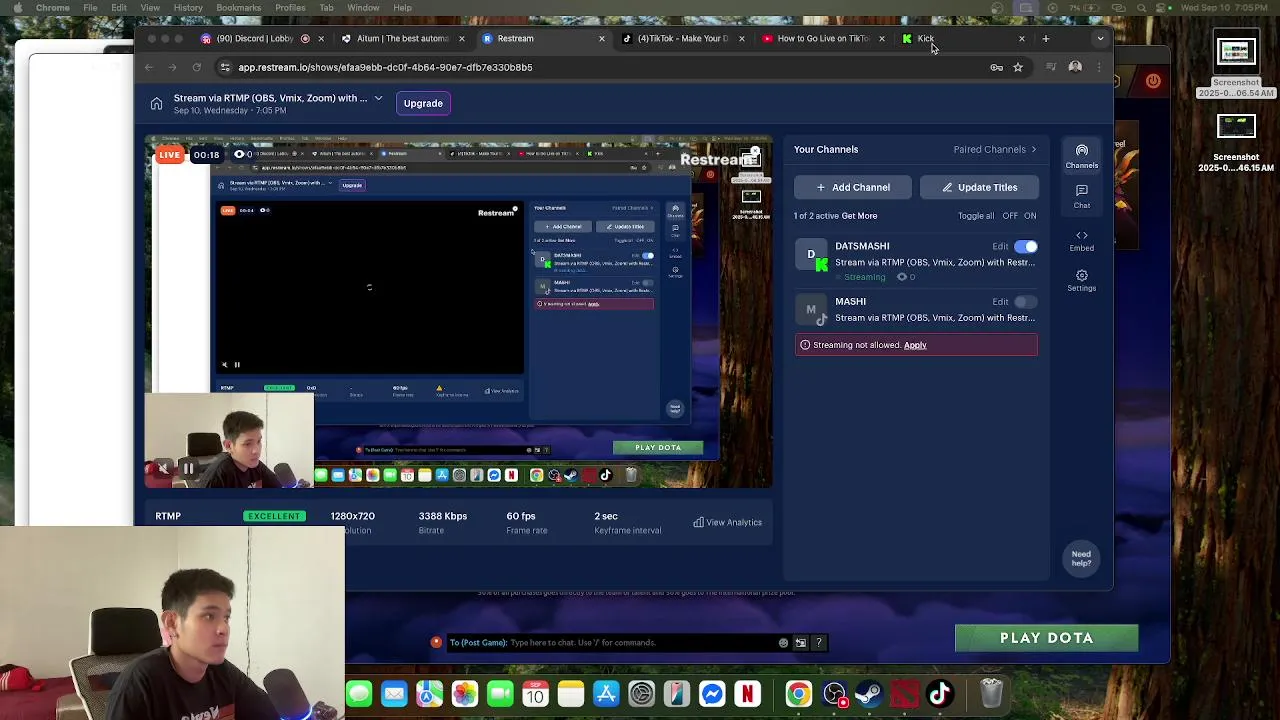Viewport: 1280px width, 720px height.
Task: Open the Chat panel icon
Action: click(1081, 196)
